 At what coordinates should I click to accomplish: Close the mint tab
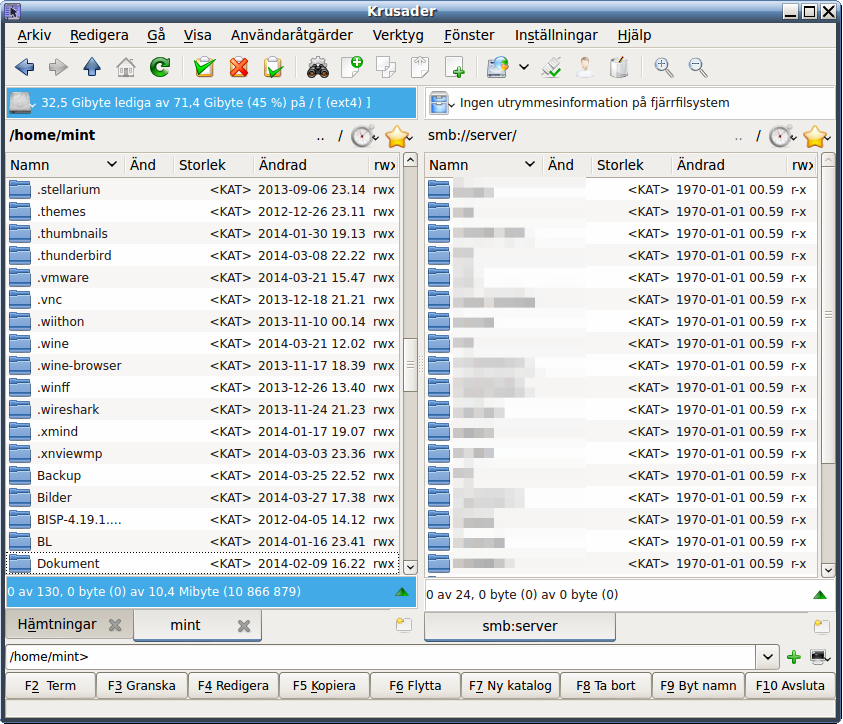(x=244, y=626)
